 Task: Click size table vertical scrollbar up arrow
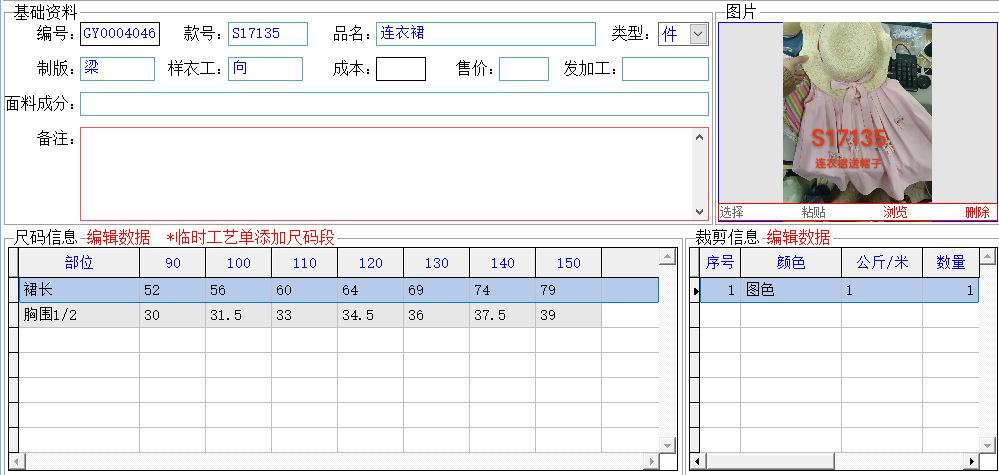pyautogui.click(x=667, y=257)
